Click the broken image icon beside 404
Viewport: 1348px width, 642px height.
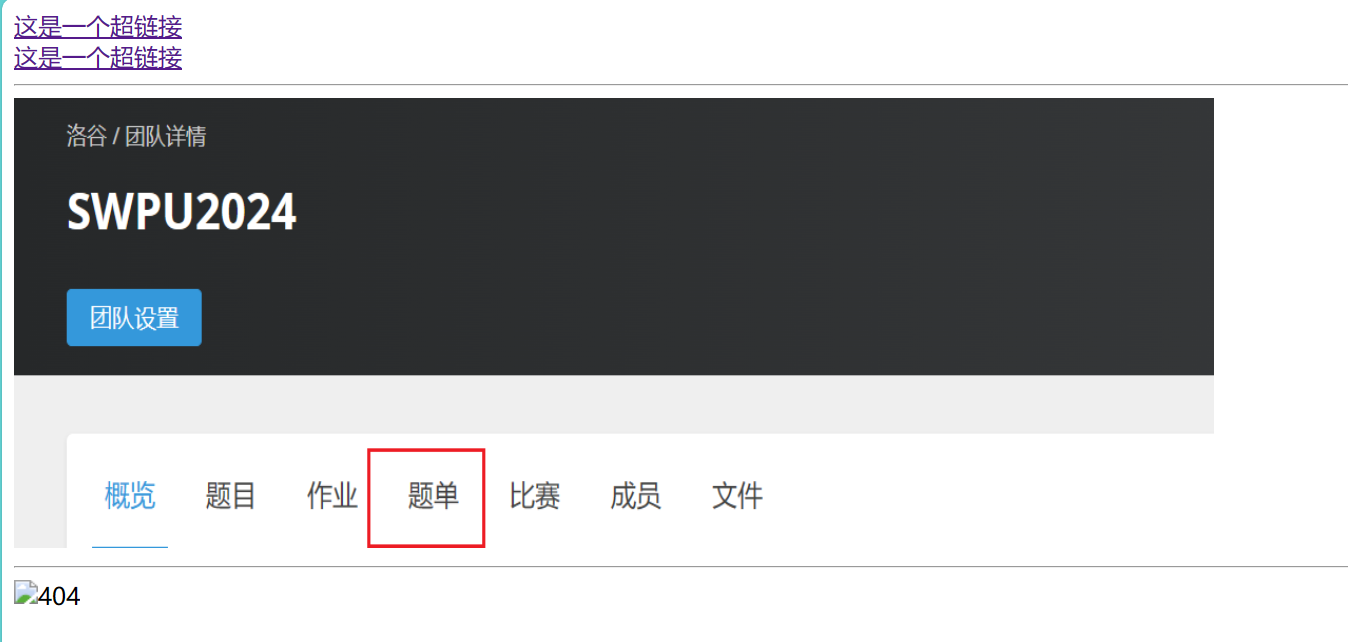coord(26,594)
